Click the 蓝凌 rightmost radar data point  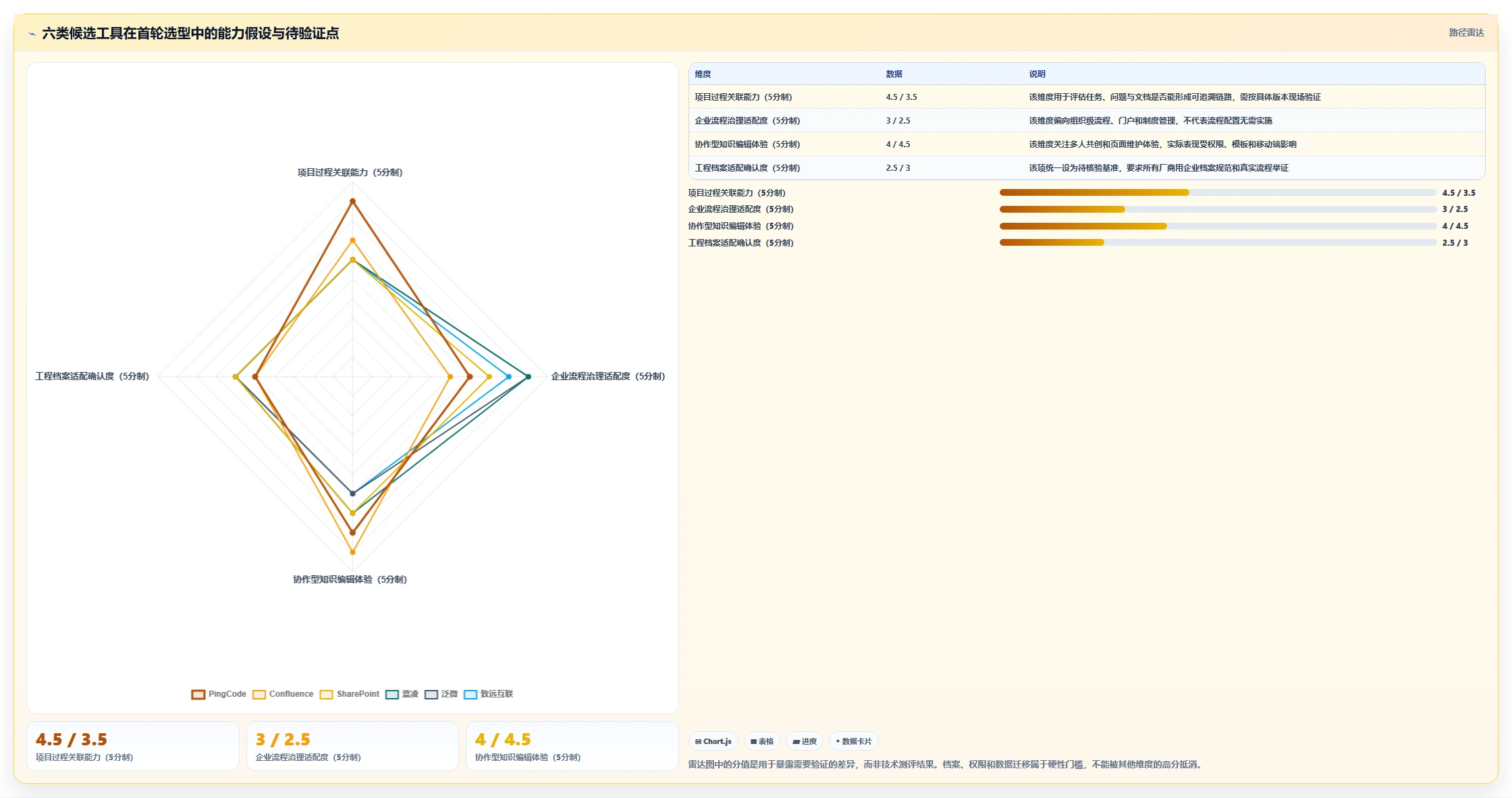(x=529, y=377)
